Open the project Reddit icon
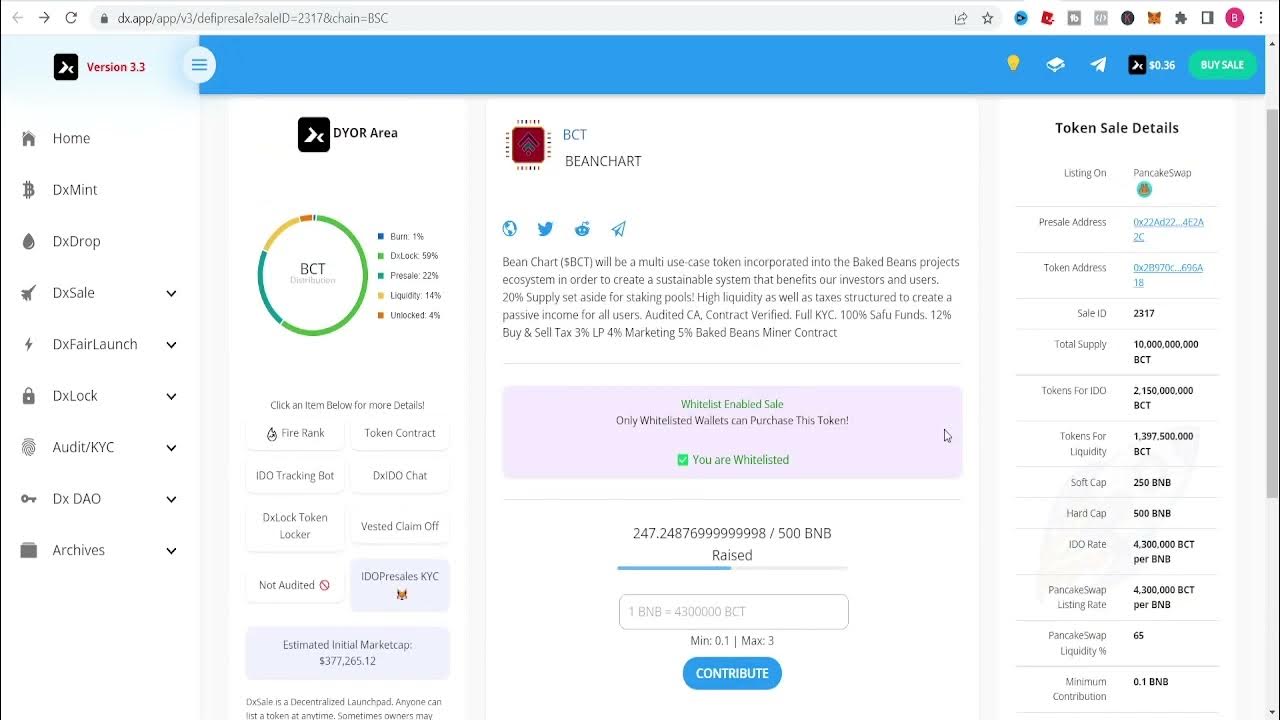The height and width of the screenshot is (720, 1280). [x=582, y=229]
